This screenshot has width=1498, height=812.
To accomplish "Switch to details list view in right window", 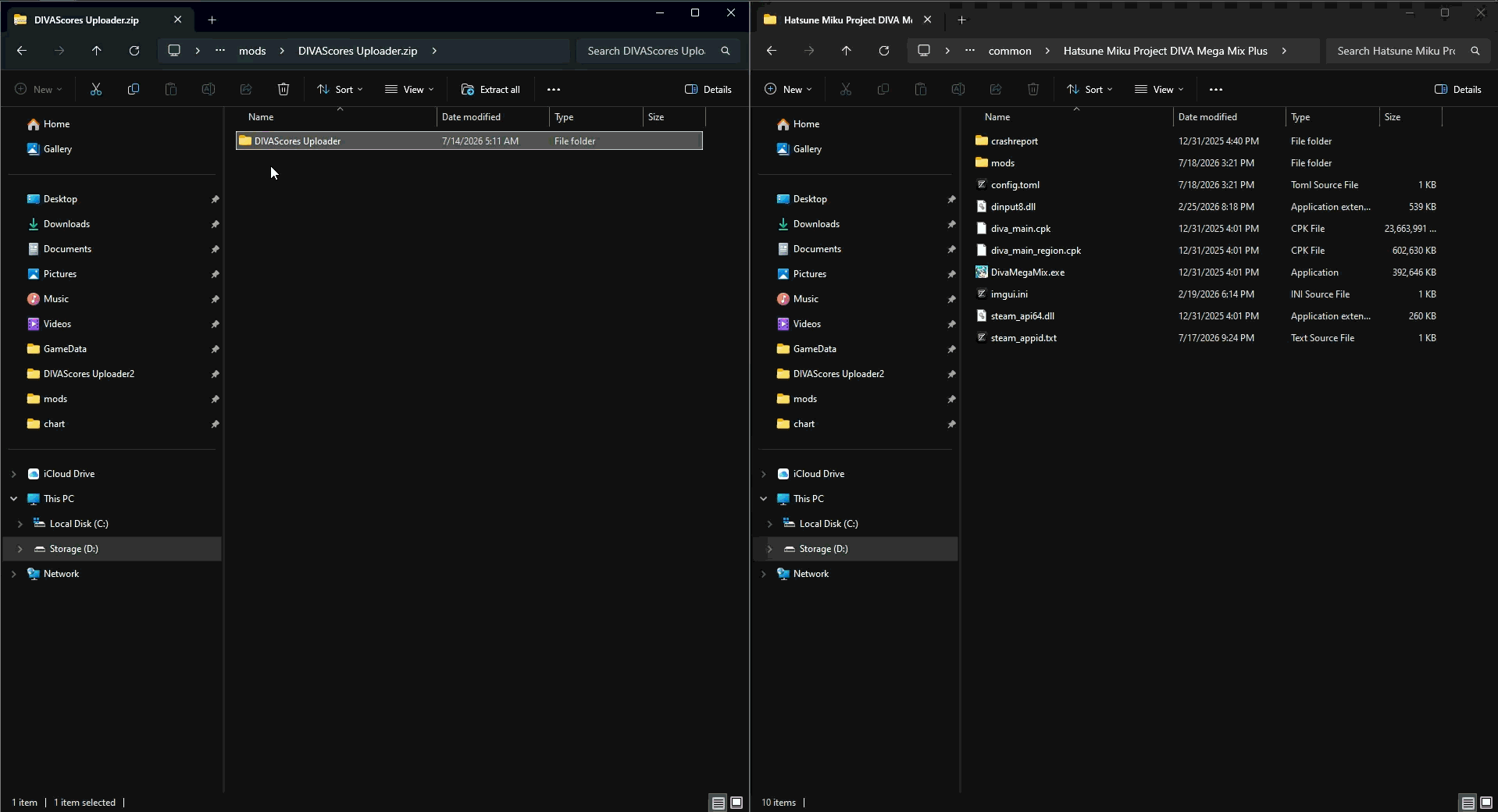I will point(1468,803).
